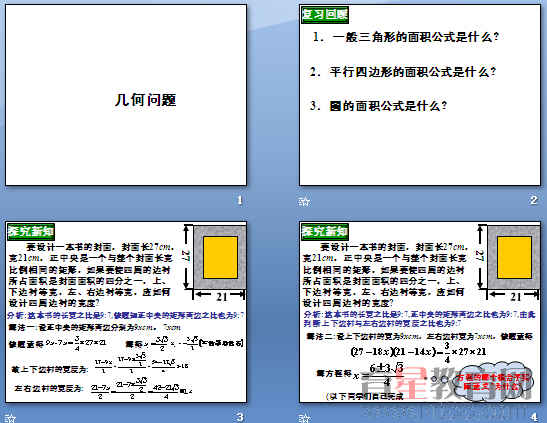The image size is (547, 423).
Task: Click slide number 2 label
Action: 534,200
